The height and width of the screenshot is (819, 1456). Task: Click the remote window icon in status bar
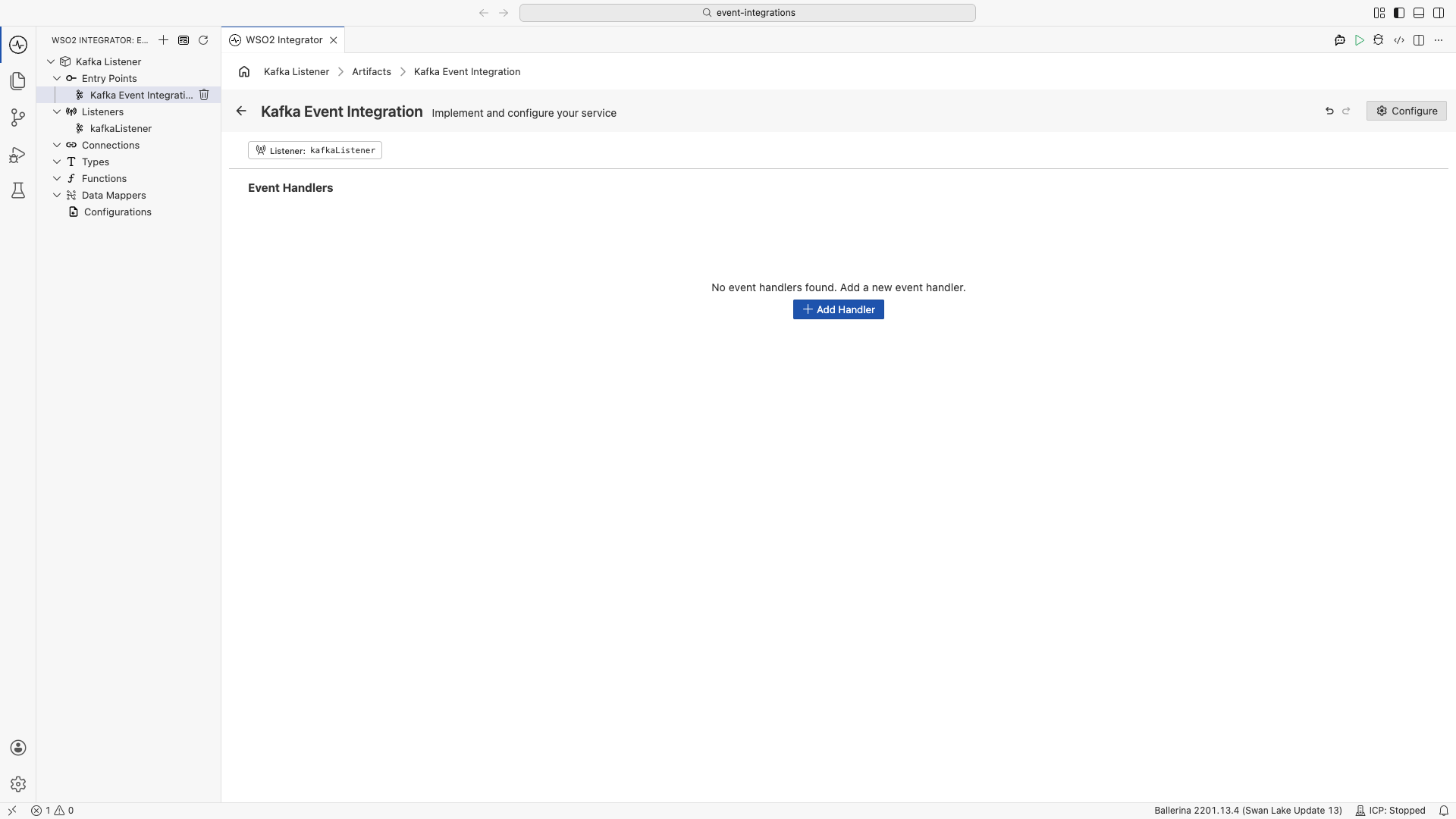[12, 811]
